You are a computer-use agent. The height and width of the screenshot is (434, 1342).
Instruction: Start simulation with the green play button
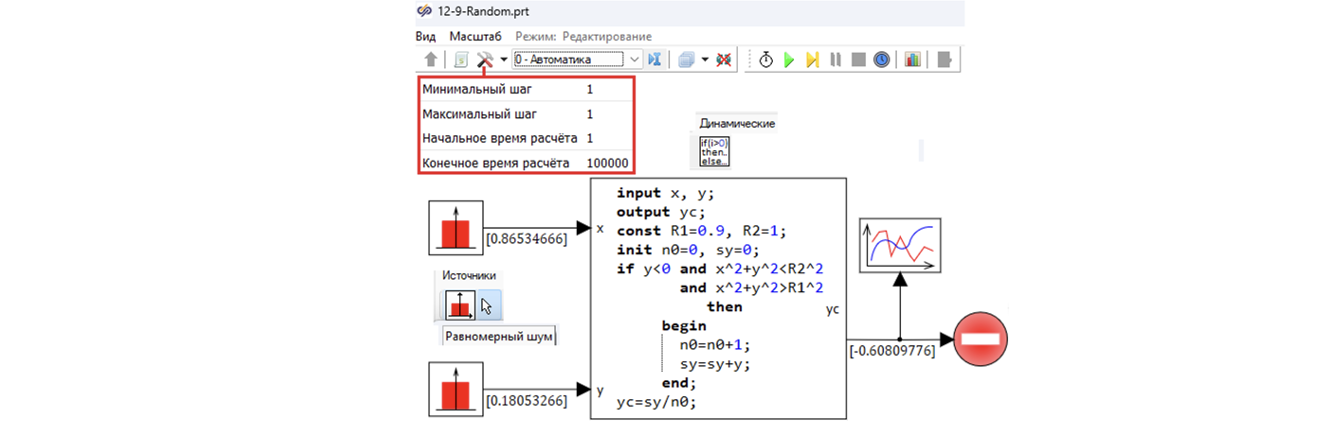789,59
